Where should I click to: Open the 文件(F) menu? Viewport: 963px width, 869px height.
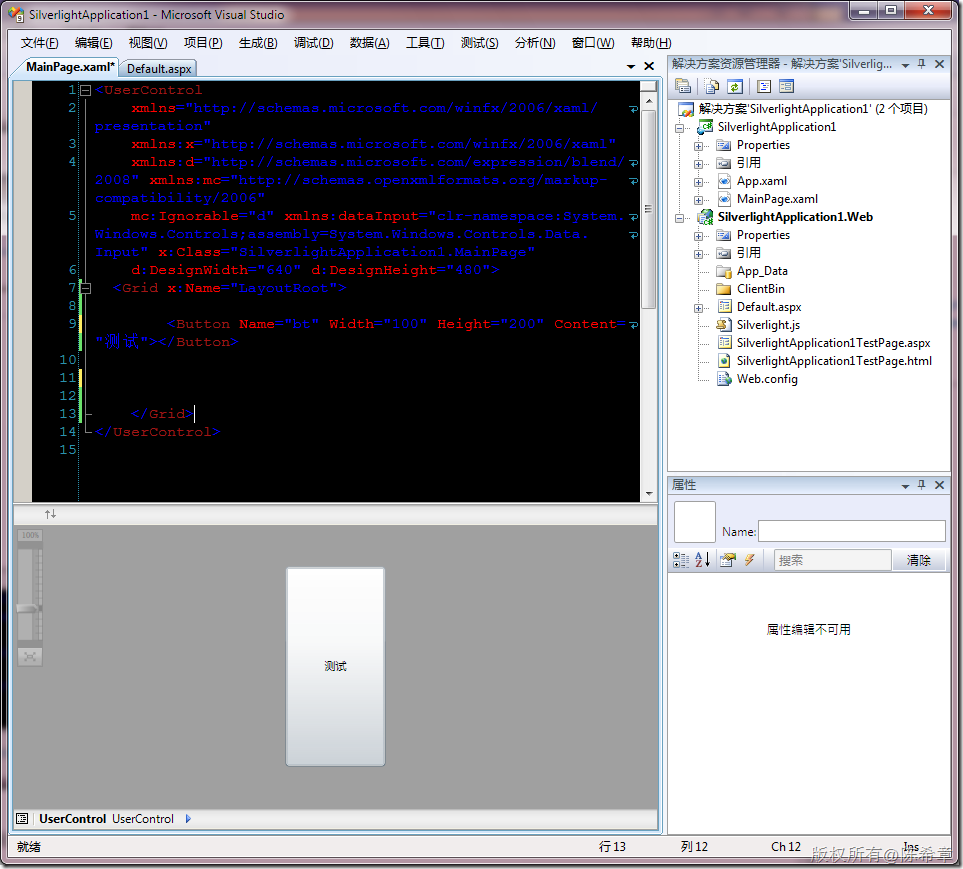point(39,42)
